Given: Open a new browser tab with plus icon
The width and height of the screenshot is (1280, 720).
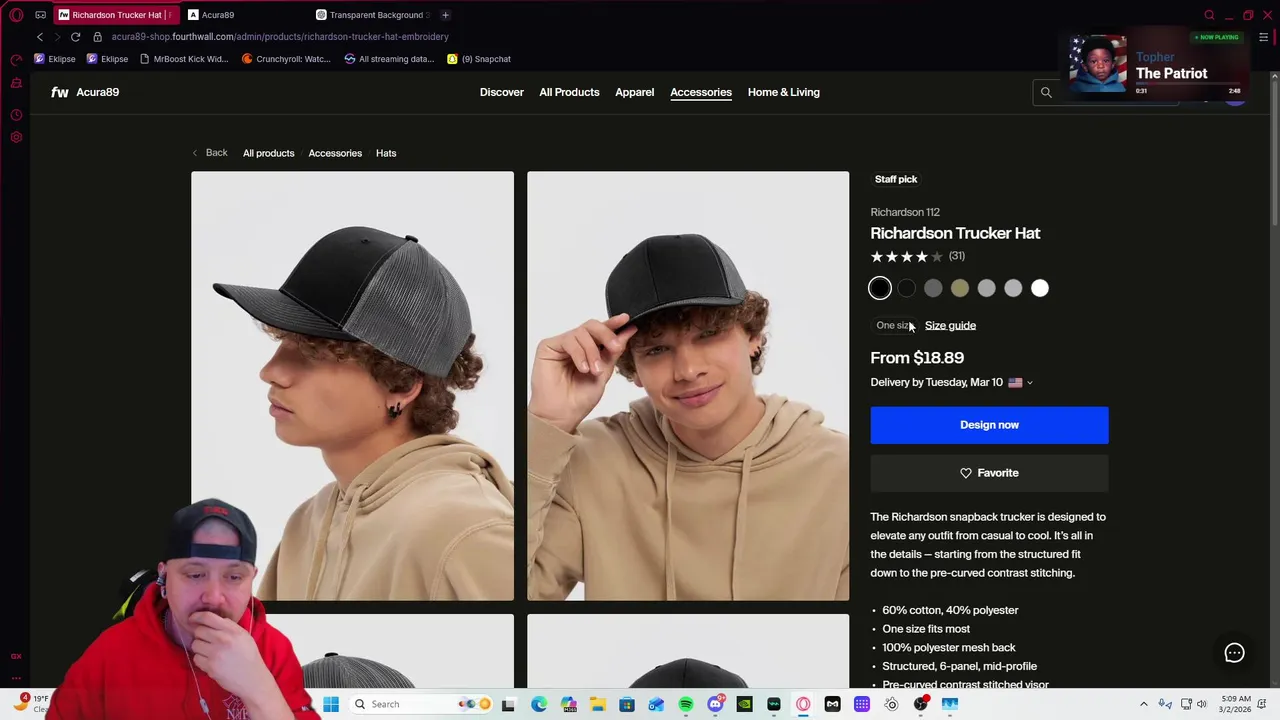Looking at the screenshot, I should 445,15.
